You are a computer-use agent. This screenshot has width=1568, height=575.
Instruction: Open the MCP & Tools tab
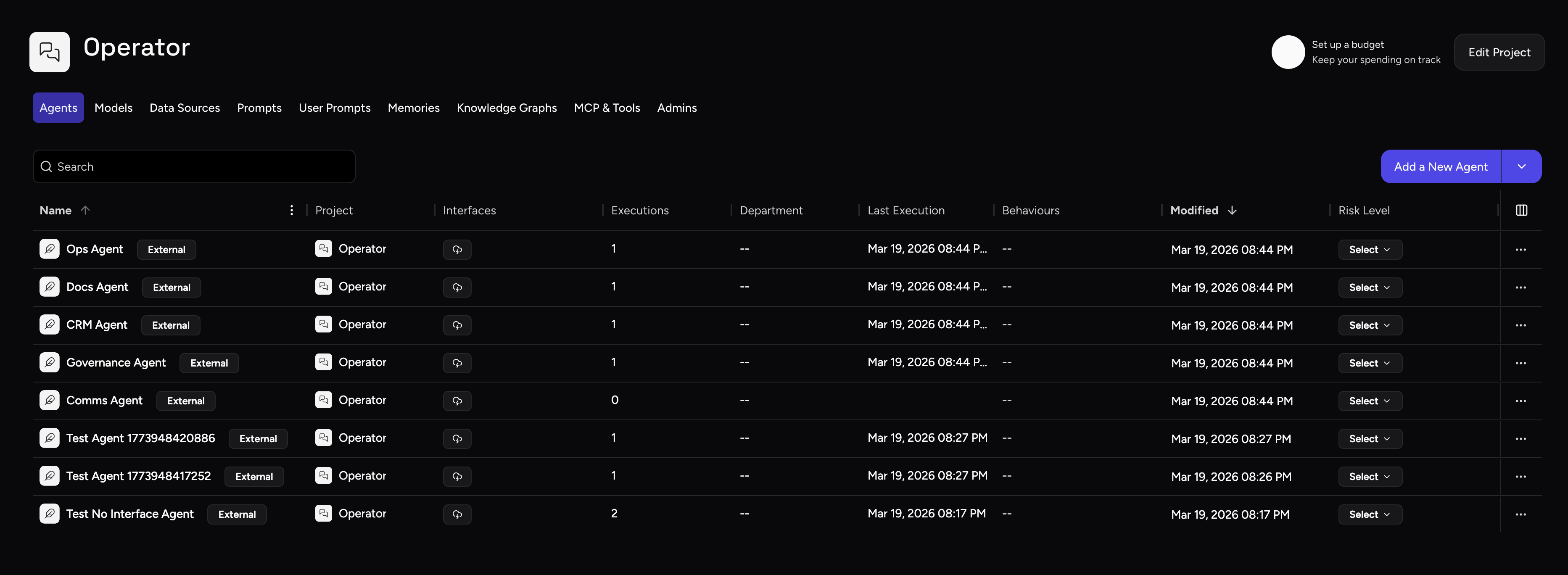(x=606, y=108)
